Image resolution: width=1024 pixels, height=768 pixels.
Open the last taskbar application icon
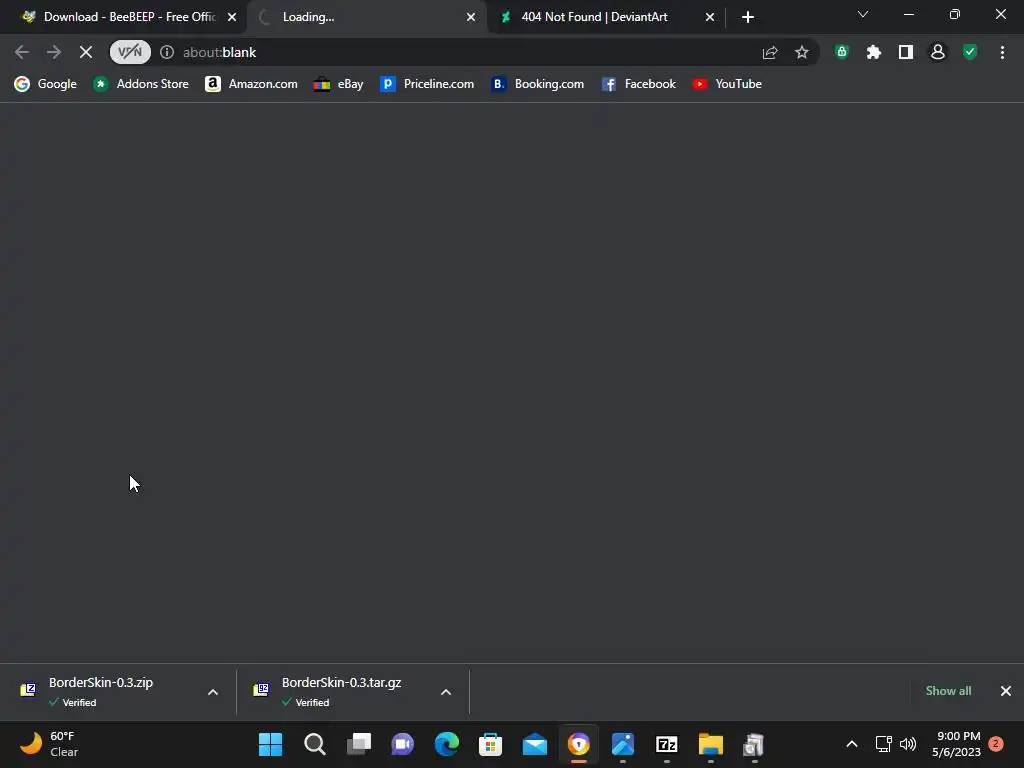[754, 744]
